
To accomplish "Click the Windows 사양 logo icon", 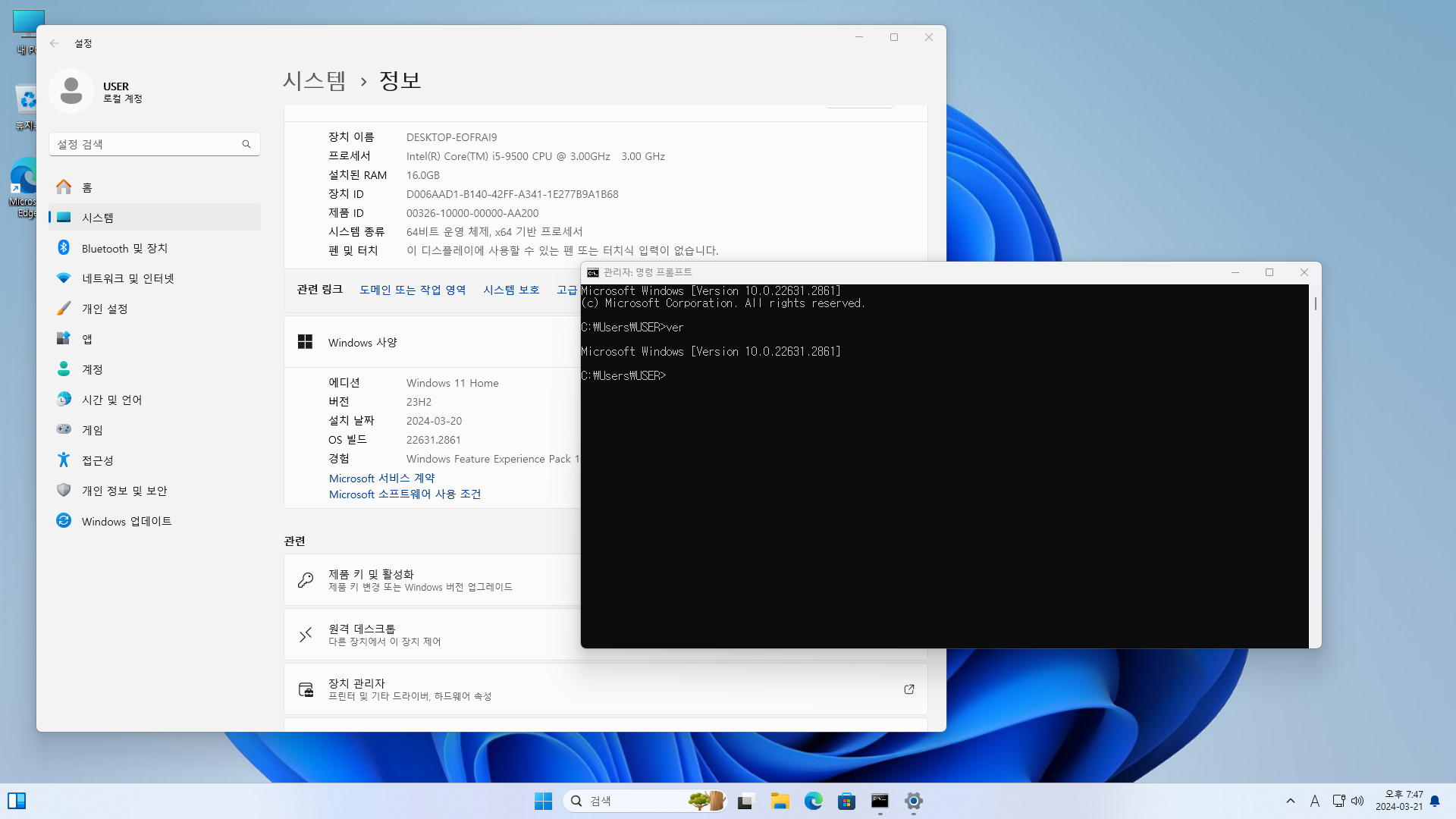I will [x=305, y=342].
